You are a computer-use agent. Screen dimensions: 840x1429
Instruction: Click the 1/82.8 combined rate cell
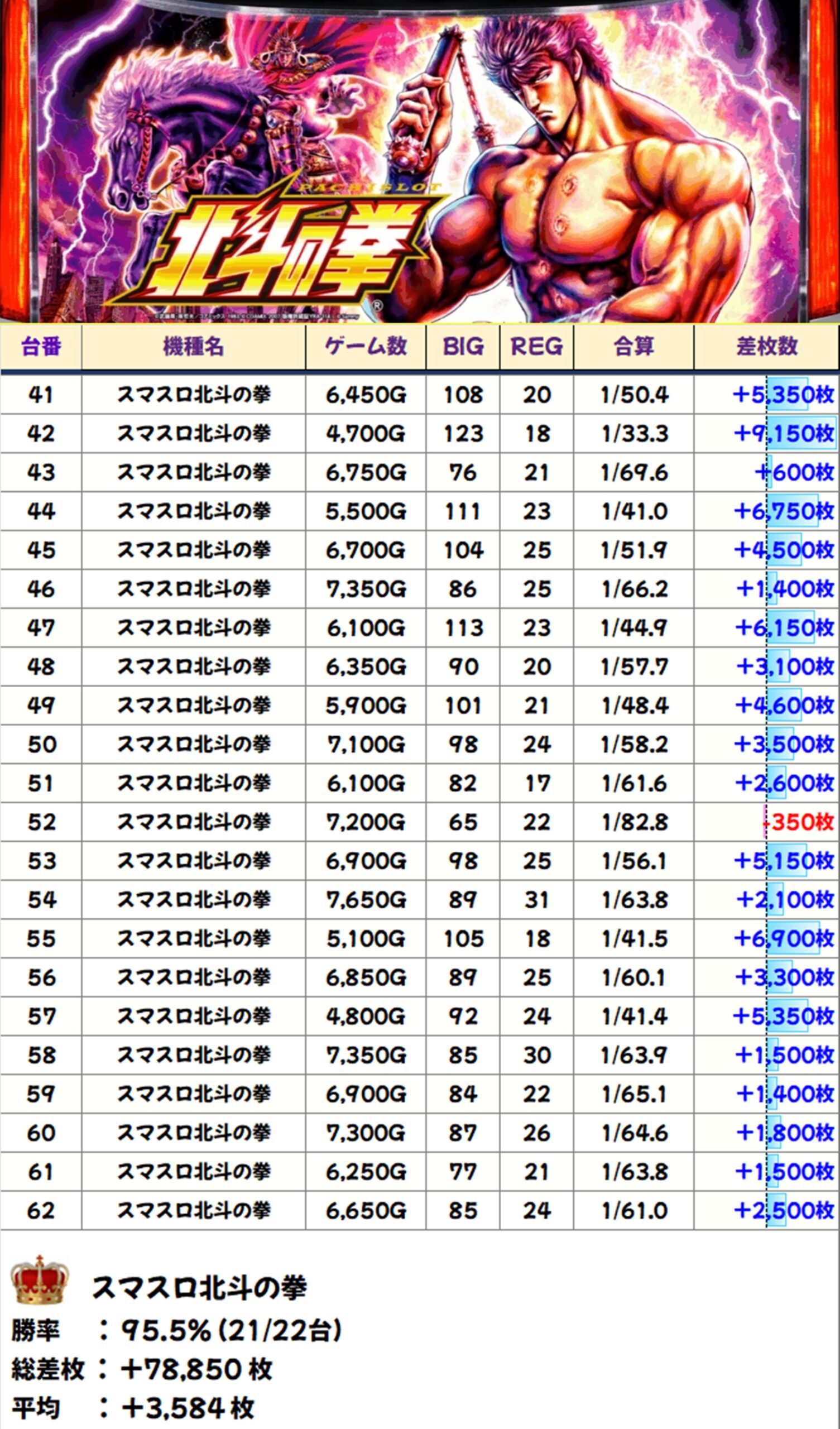point(634,822)
